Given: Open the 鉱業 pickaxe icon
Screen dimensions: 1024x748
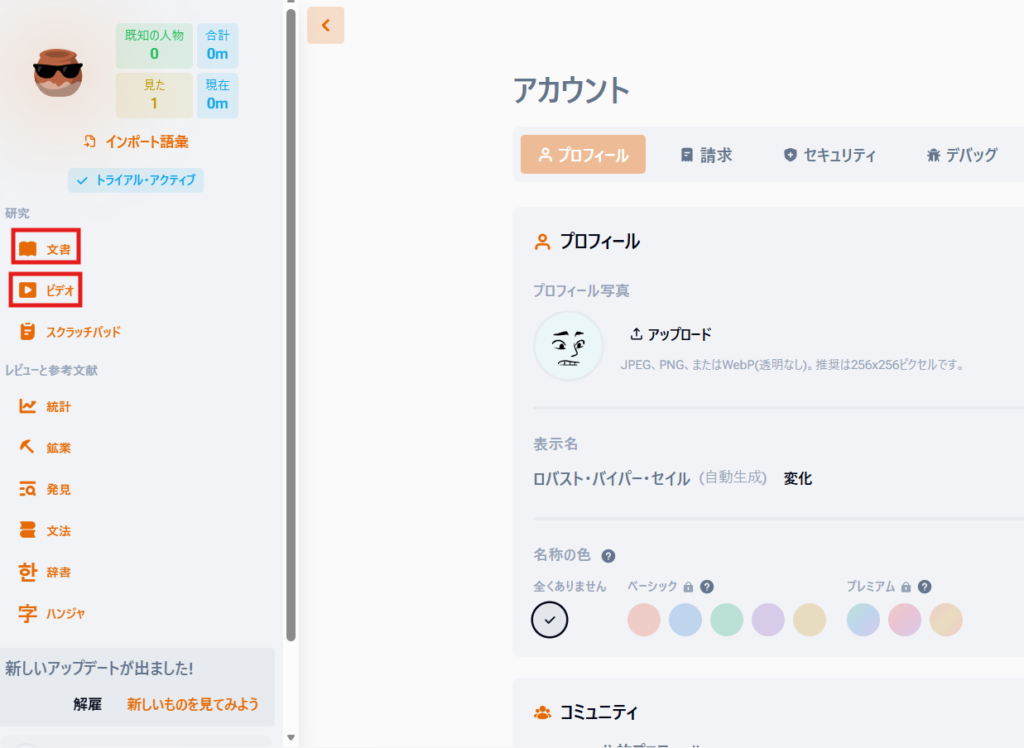Looking at the screenshot, I should [28, 448].
